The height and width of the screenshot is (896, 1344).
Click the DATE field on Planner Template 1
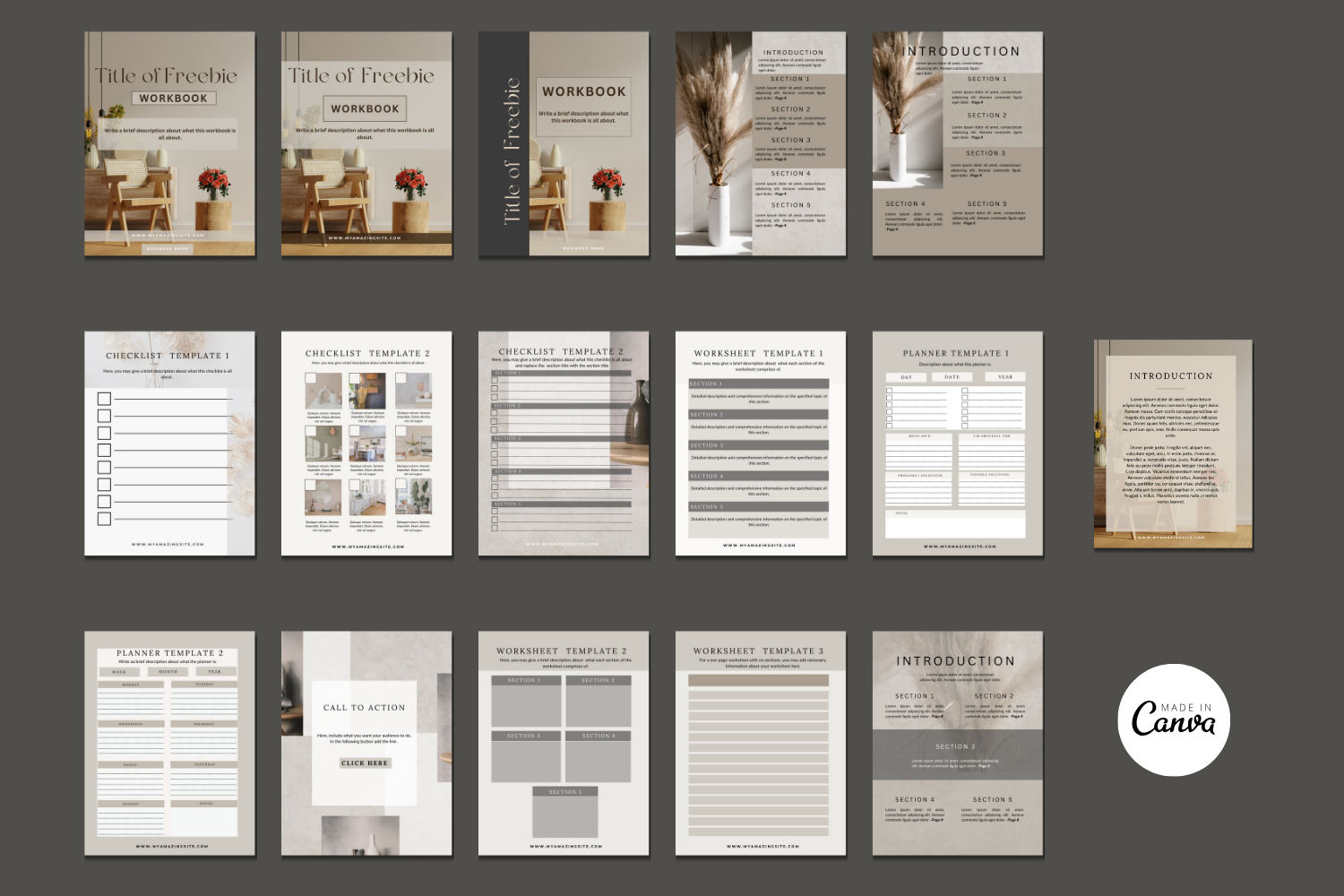[x=952, y=377]
